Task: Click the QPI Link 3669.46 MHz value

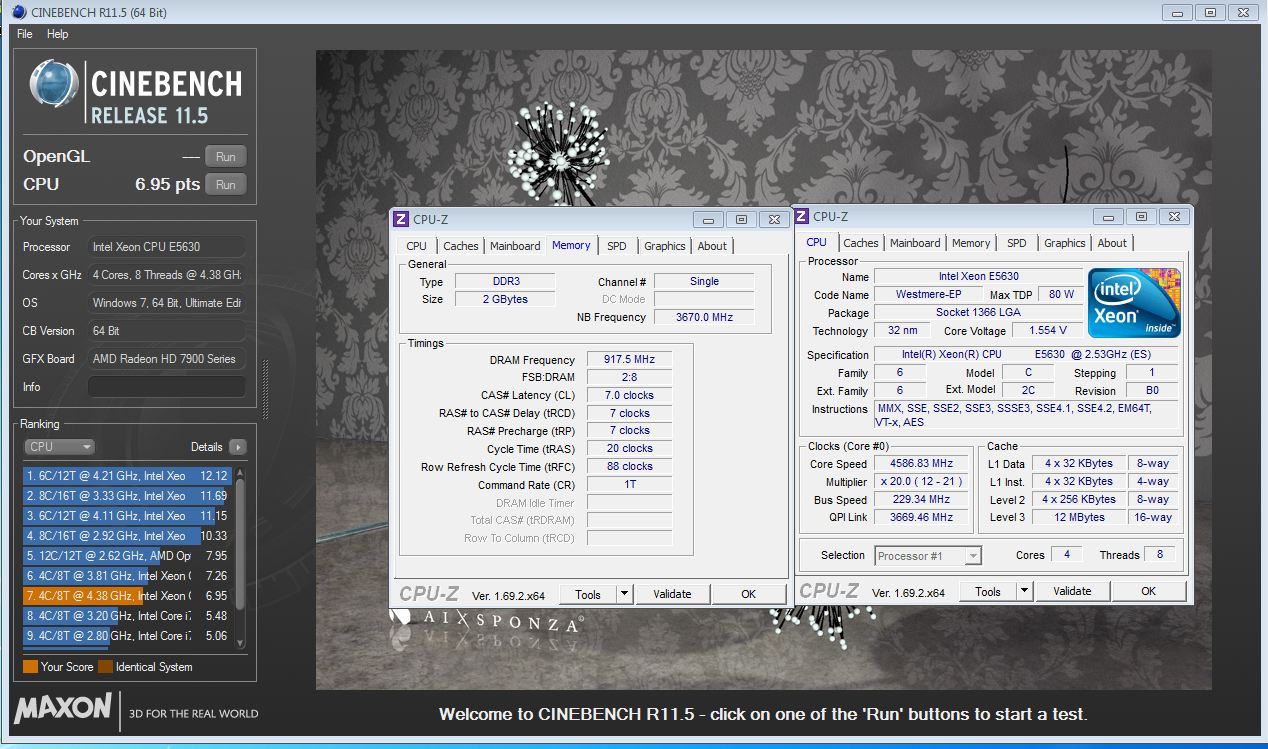Action: pyautogui.click(x=920, y=518)
